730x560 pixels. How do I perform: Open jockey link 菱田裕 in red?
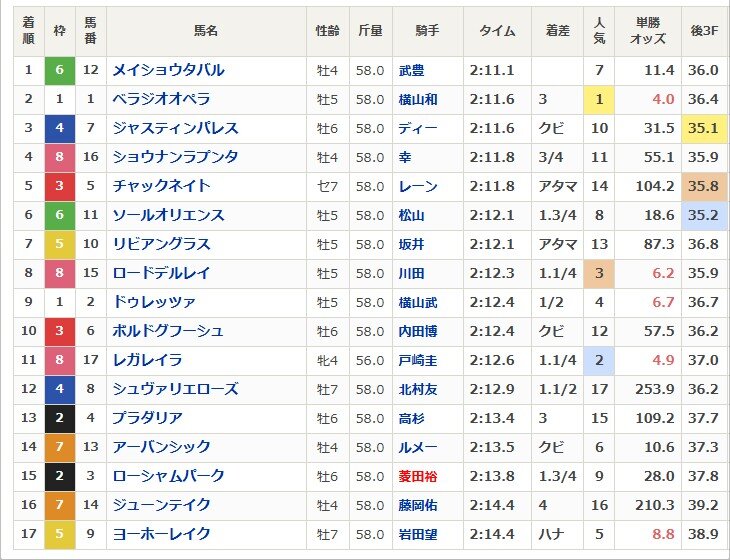(x=418, y=477)
